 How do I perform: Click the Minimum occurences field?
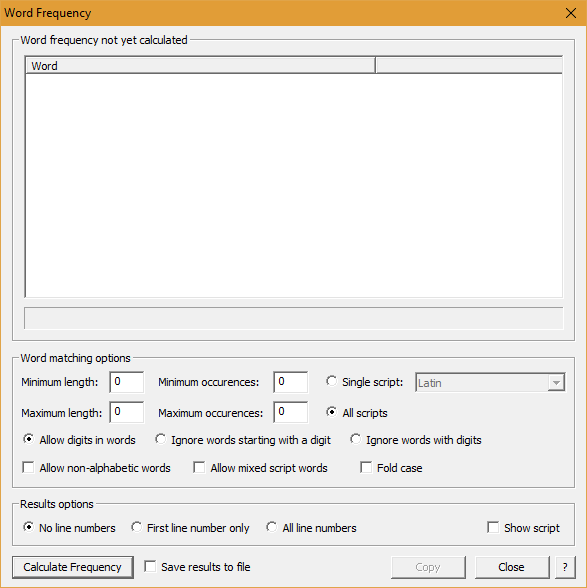point(291,382)
